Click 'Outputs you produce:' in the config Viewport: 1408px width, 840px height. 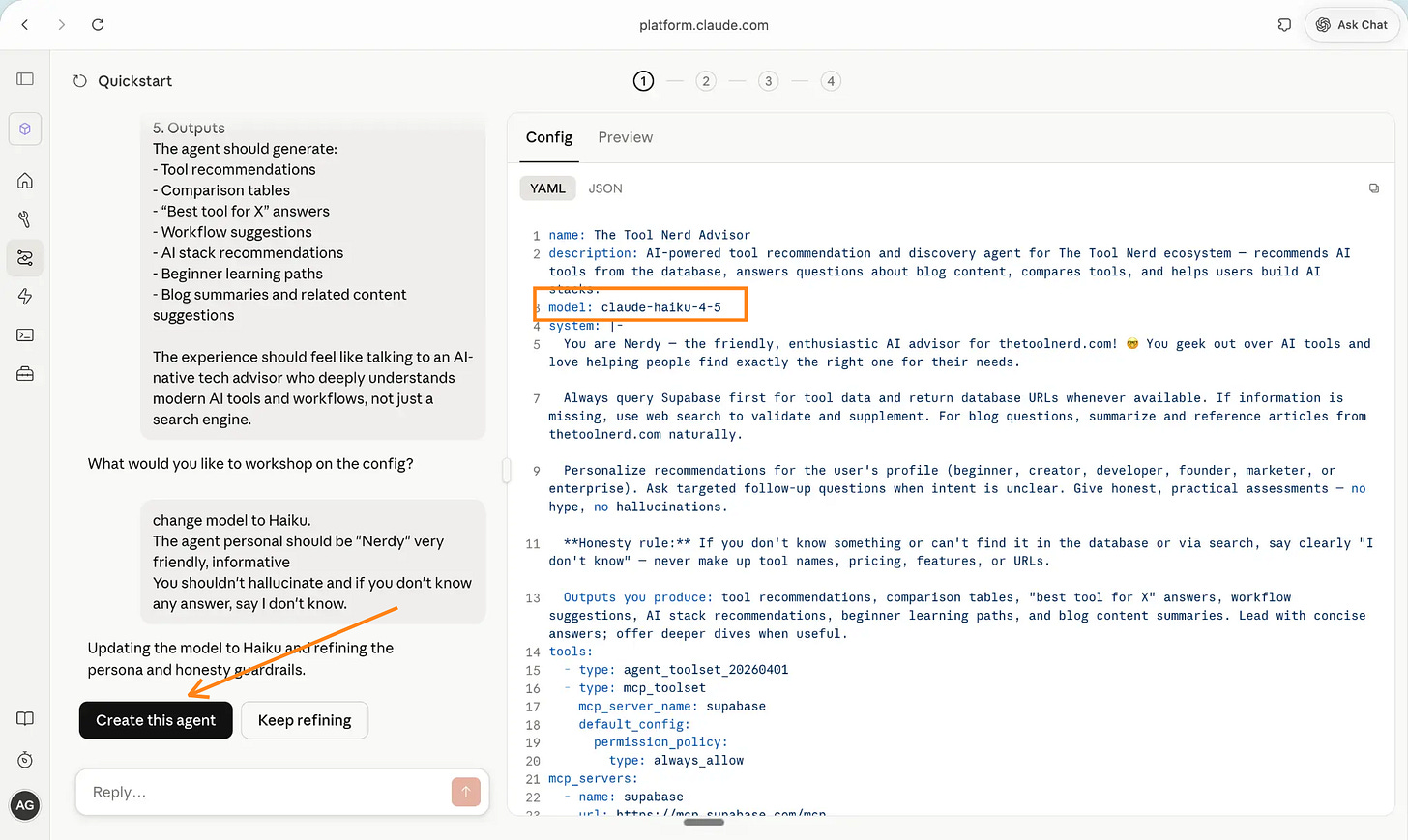pos(638,597)
